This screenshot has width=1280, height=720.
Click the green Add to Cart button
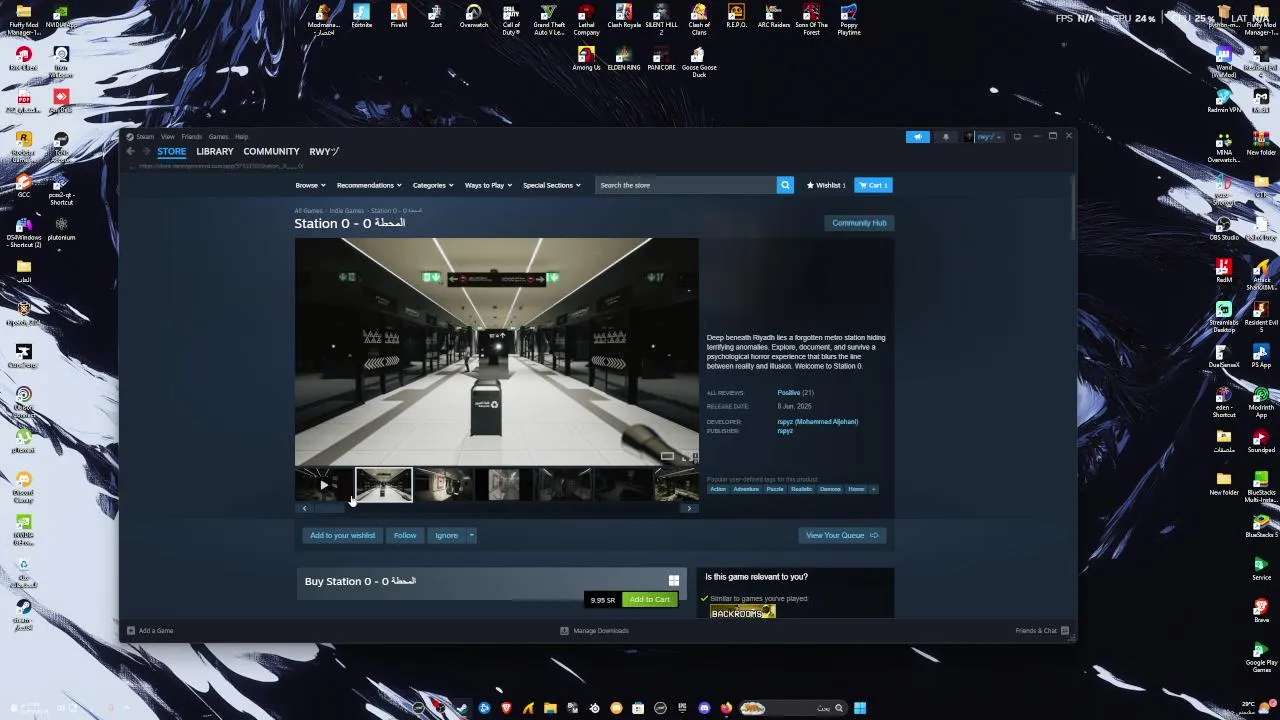tap(650, 599)
